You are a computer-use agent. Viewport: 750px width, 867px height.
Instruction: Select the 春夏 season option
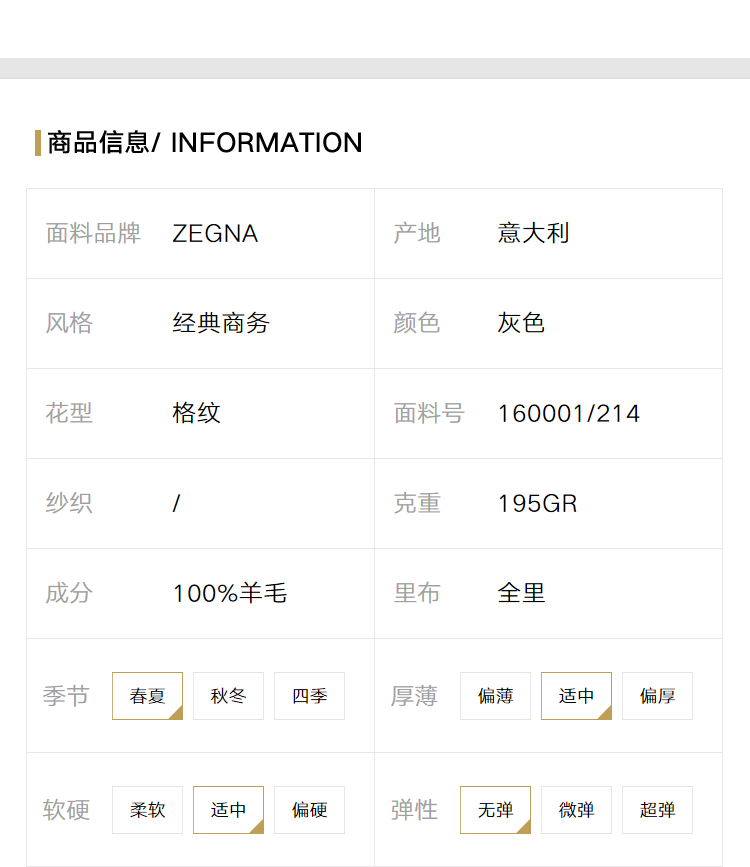(x=147, y=696)
